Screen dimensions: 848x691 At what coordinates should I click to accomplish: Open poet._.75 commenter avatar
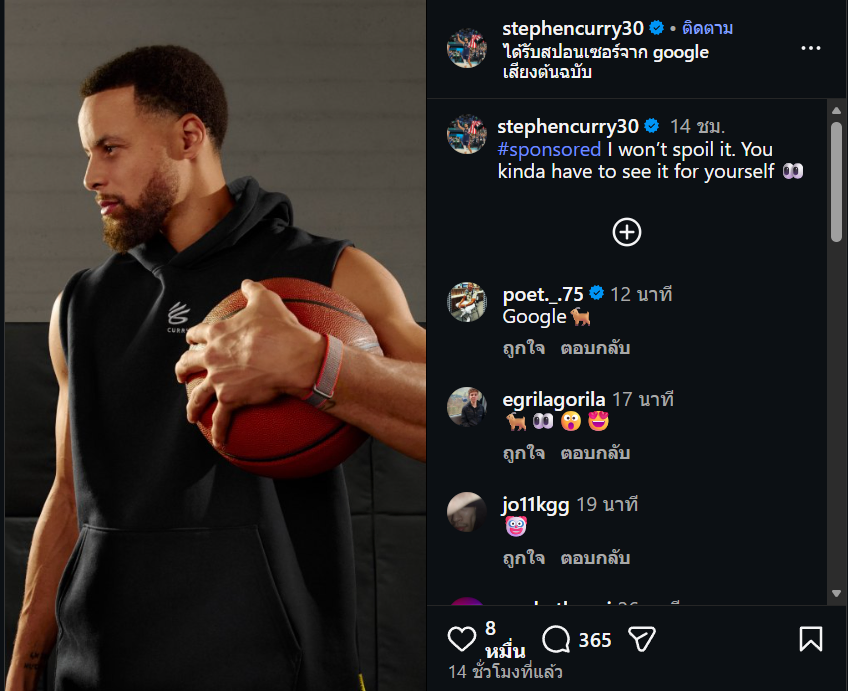[467, 302]
